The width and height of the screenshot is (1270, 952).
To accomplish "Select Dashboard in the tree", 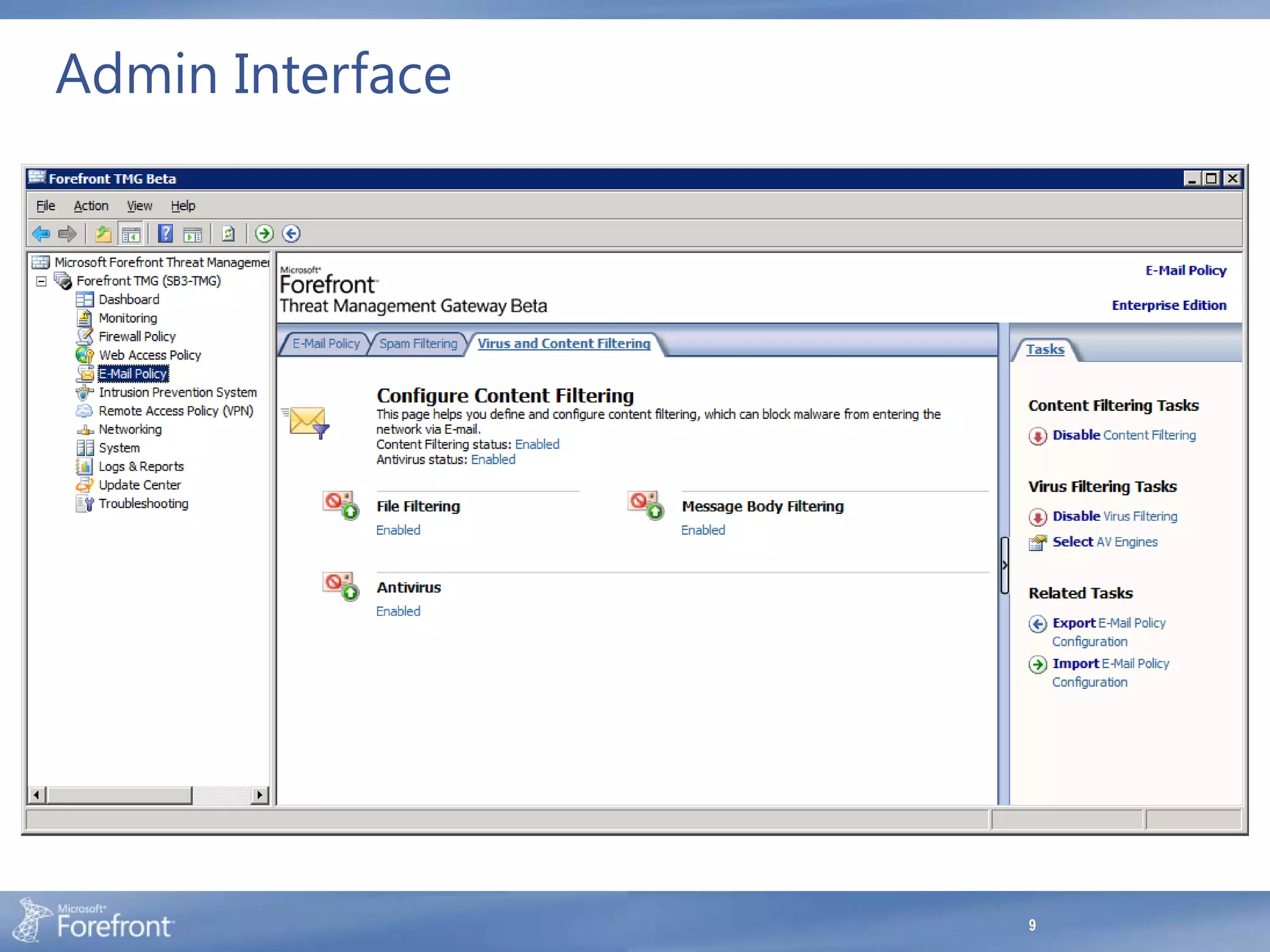I will pyautogui.click(x=129, y=299).
